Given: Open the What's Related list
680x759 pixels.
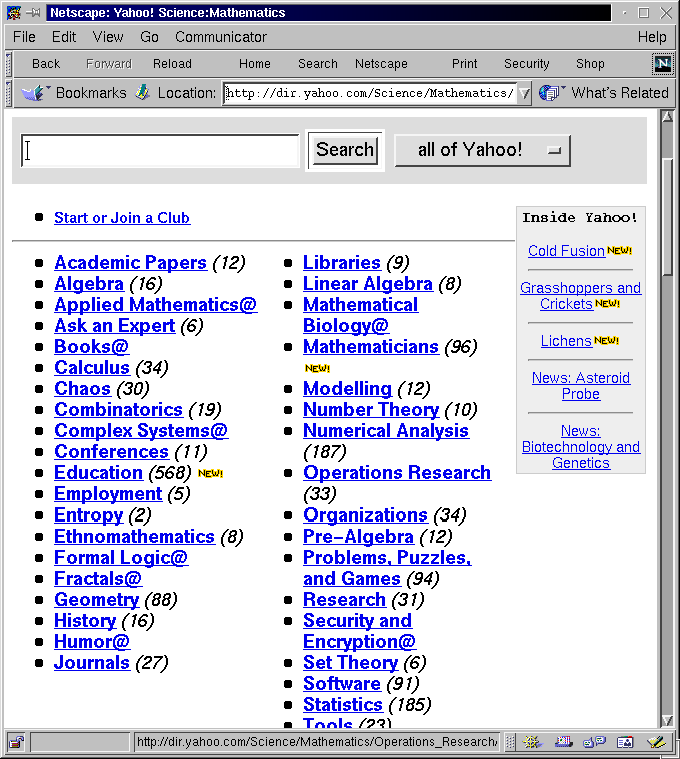Looking at the screenshot, I should pyautogui.click(x=620, y=93).
